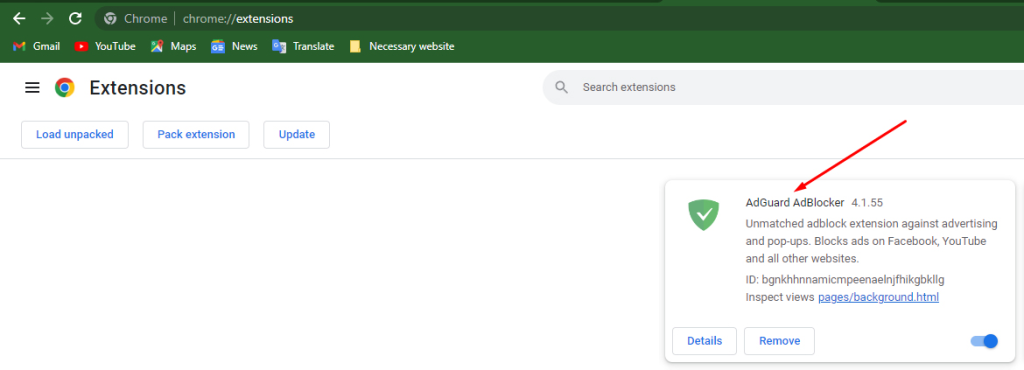This screenshot has height=370, width=1024.
Task: Click the browser forward arrow
Action: [x=47, y=19]
